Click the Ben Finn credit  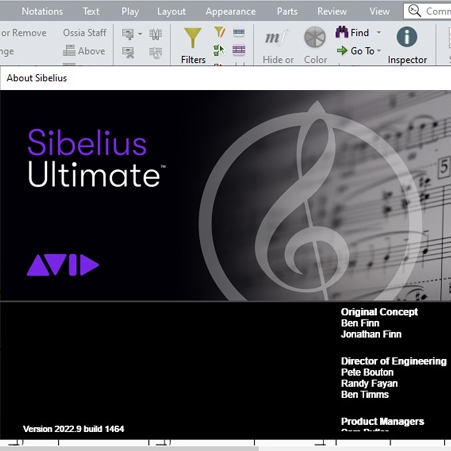pos(360,323)
